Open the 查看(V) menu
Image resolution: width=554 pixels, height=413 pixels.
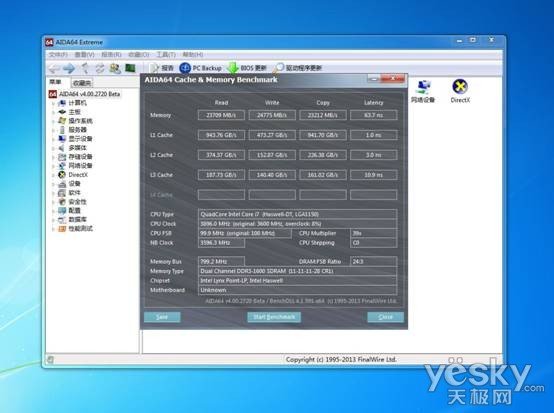click(84, 54)
